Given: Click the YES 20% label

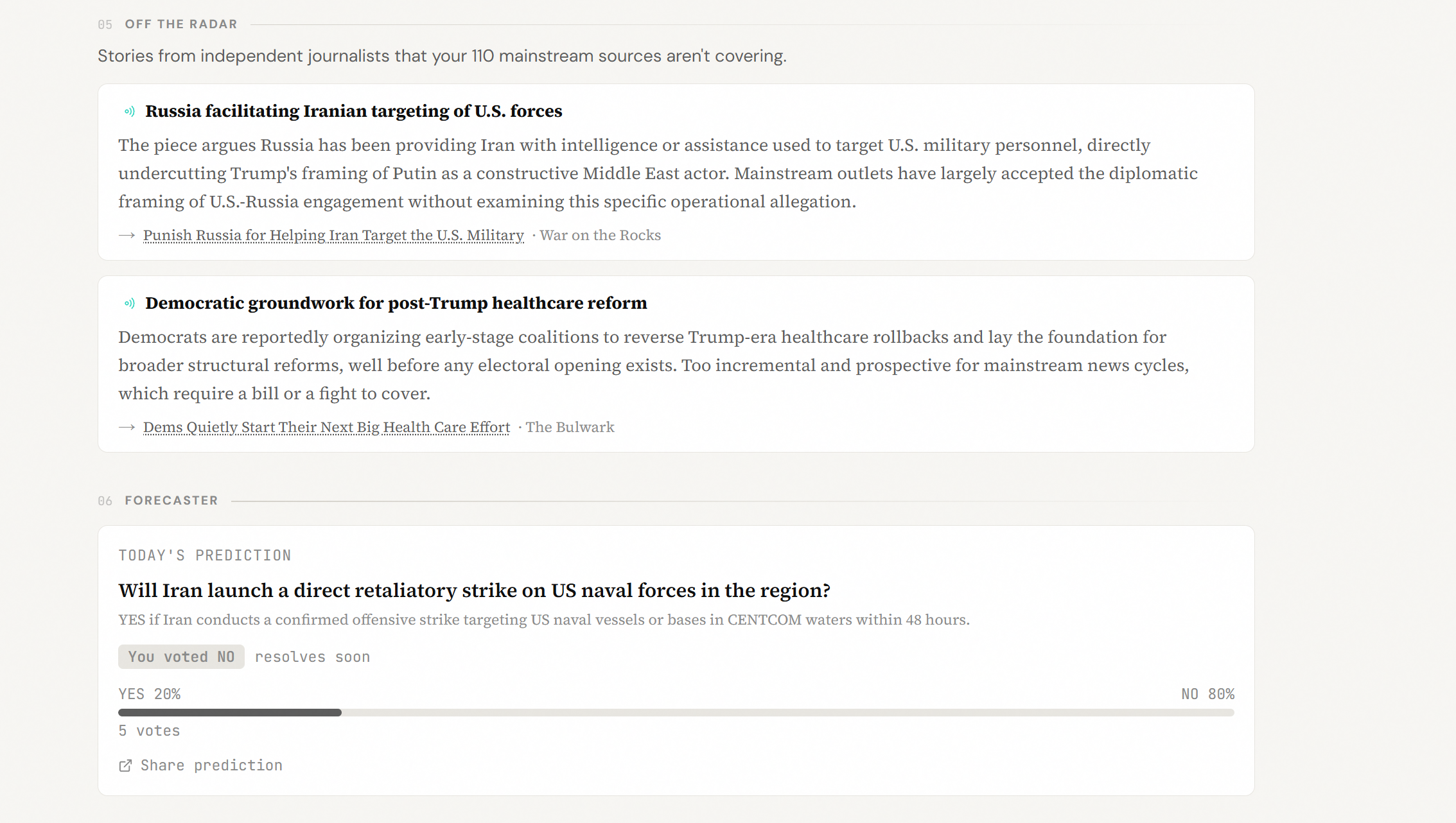Looking at the screenshot, I should click(150, 694).
